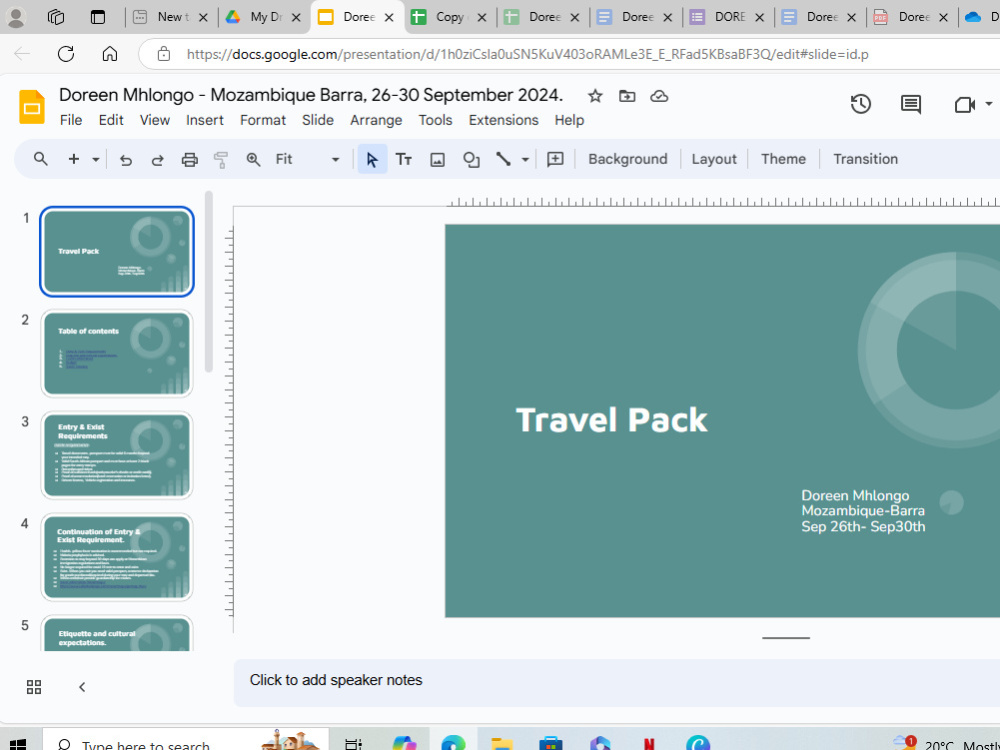Close the New tab browser tab
This screenshot has width=1000, height=750.
[x=203, y=18]
